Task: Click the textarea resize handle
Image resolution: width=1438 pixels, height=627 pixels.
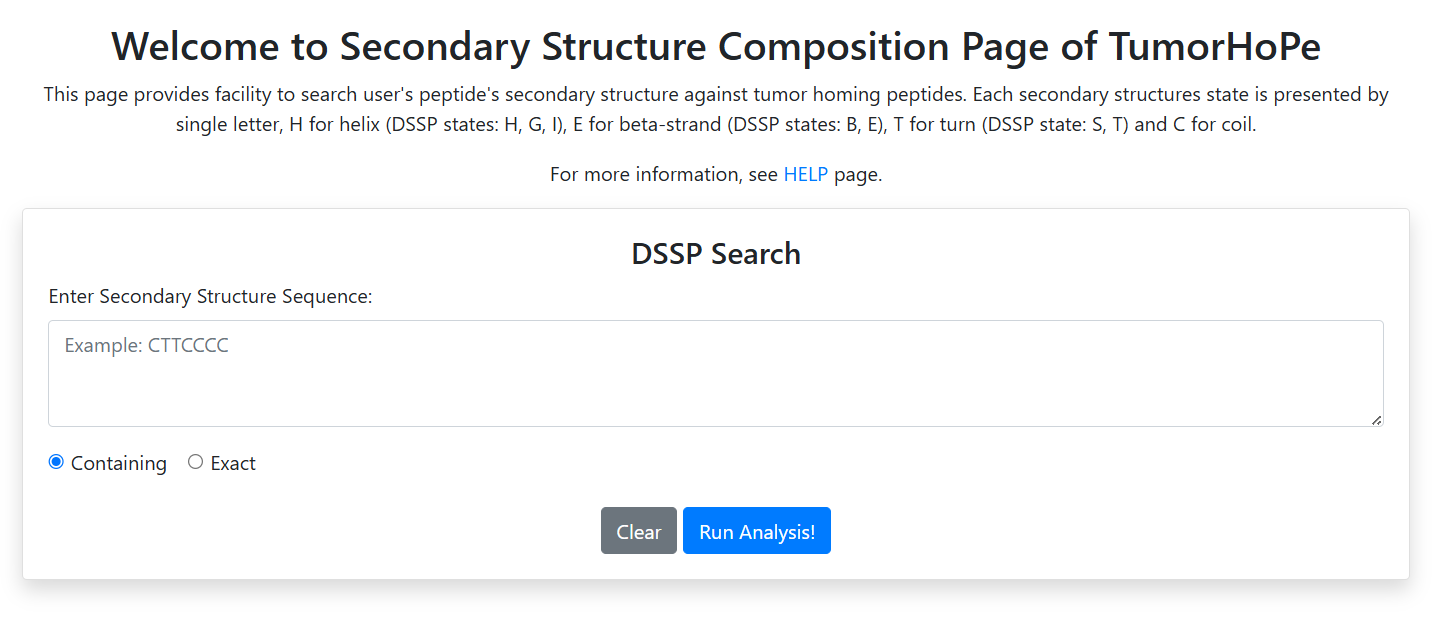Action: [x=1377, y=420]
